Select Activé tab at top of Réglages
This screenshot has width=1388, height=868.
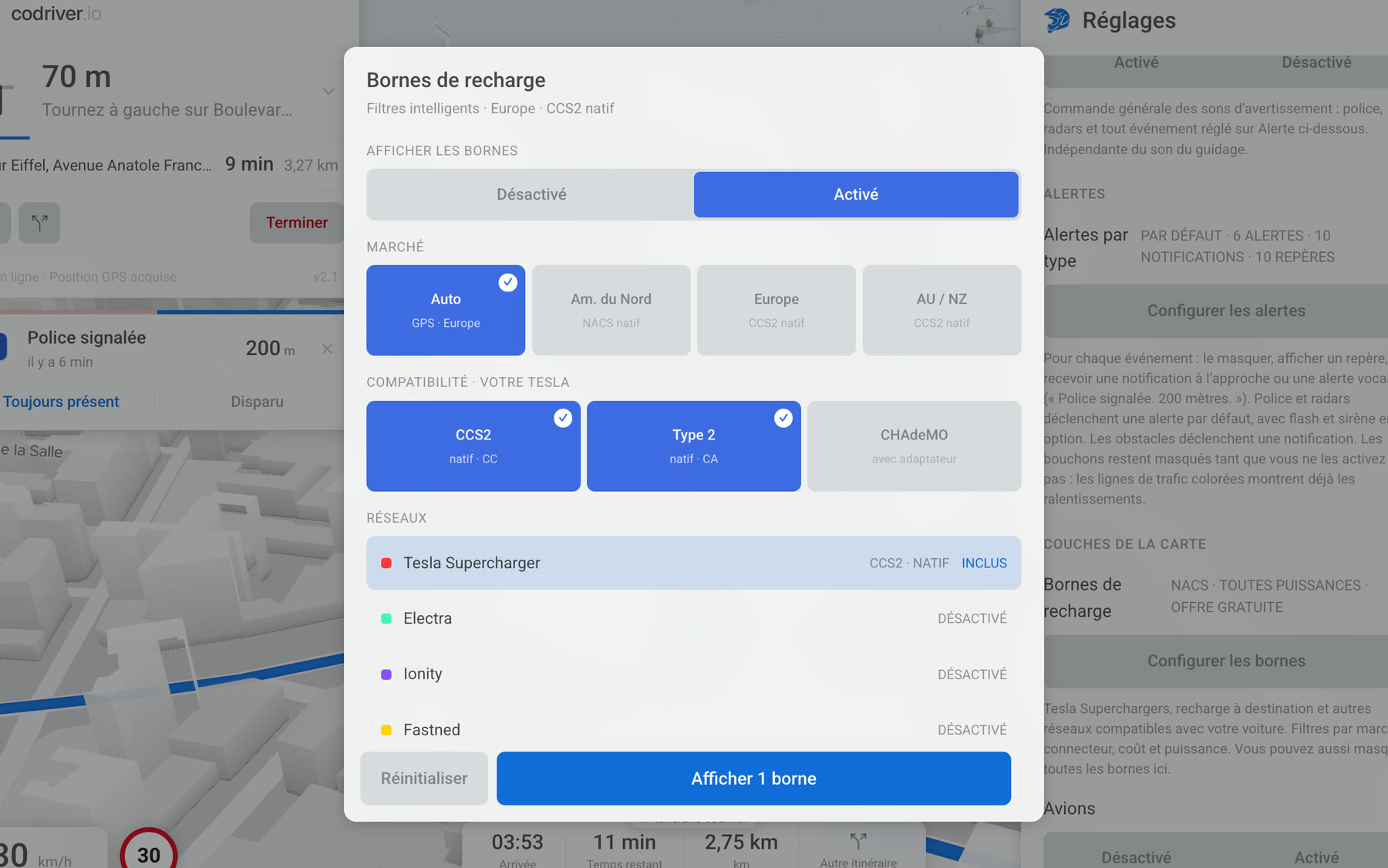point(1136,62)
